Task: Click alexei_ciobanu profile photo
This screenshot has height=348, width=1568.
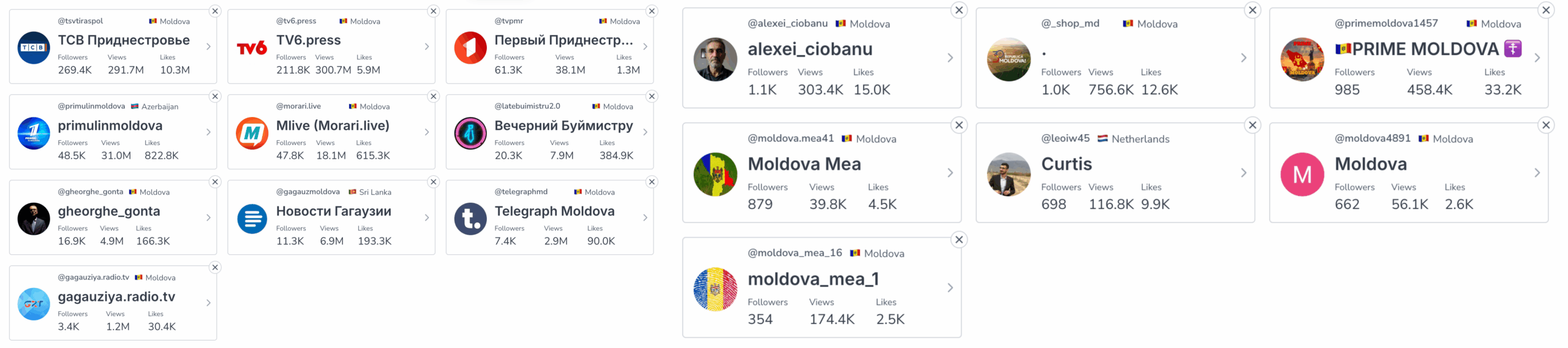Action: [x=715, y=59]
